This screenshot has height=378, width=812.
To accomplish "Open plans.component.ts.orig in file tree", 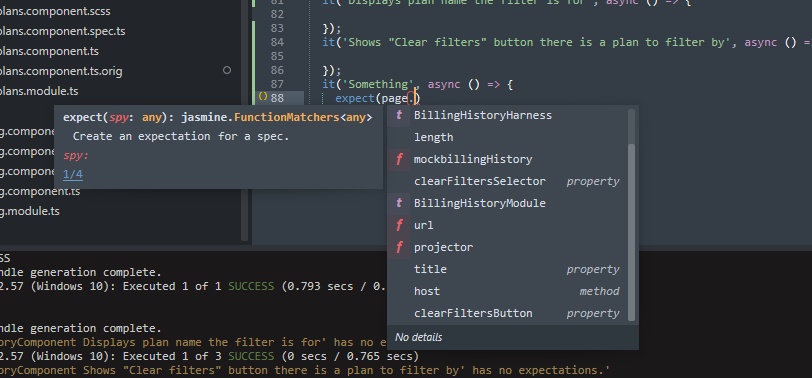I will (x=61, y=71).
